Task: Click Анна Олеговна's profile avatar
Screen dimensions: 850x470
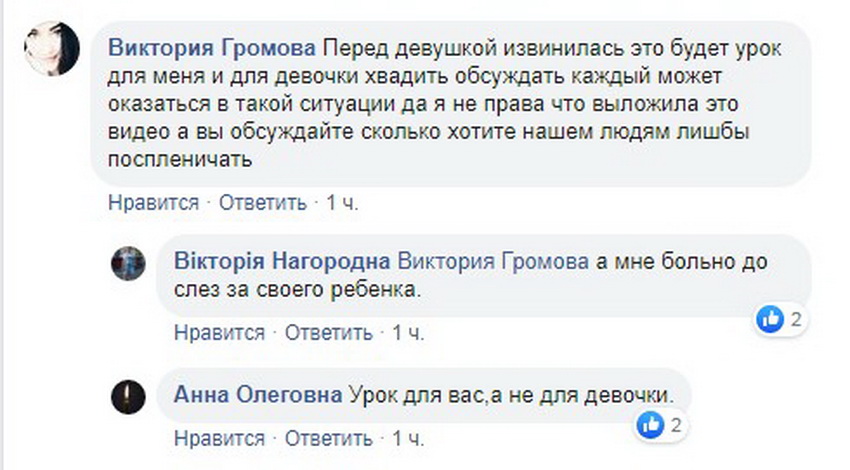Action: 127,394
